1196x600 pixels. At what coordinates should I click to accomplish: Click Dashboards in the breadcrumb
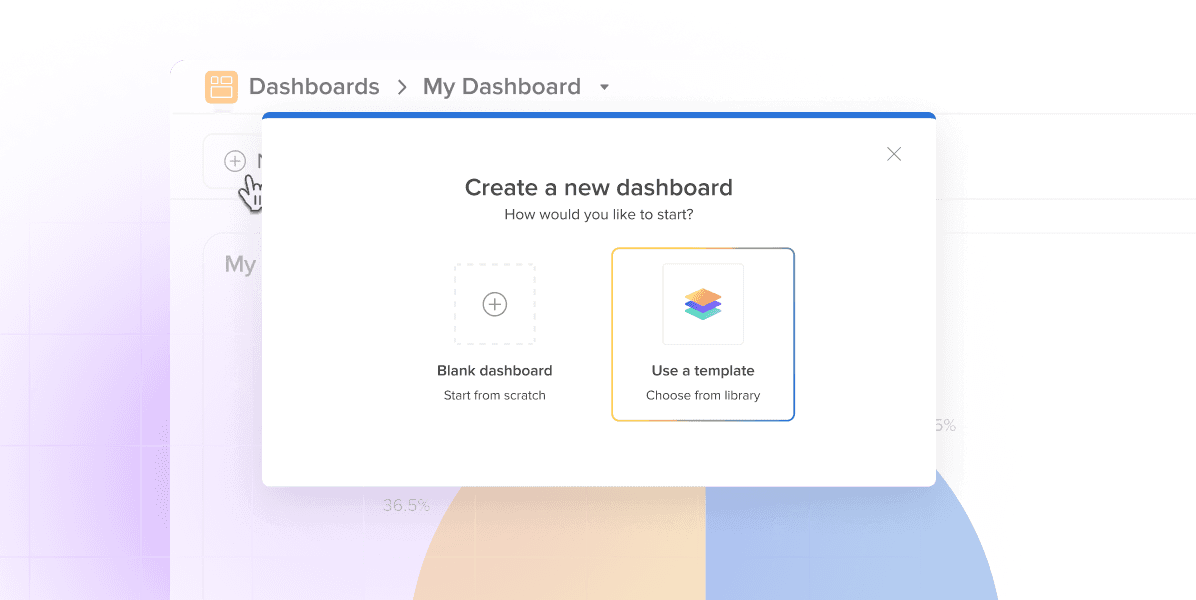[x=314, y=87]
